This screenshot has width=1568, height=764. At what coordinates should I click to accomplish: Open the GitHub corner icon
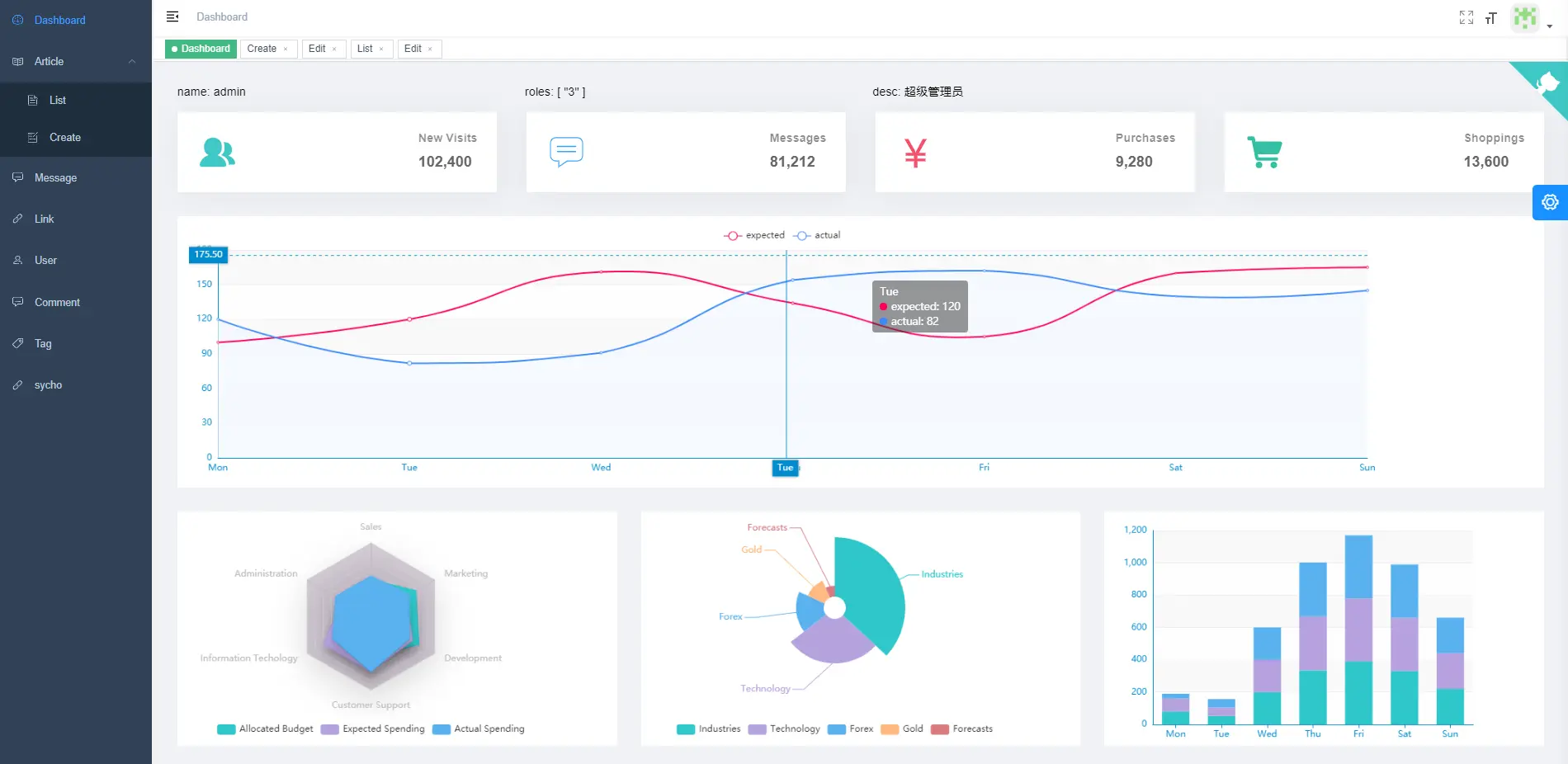click(x=1547, y=82)
